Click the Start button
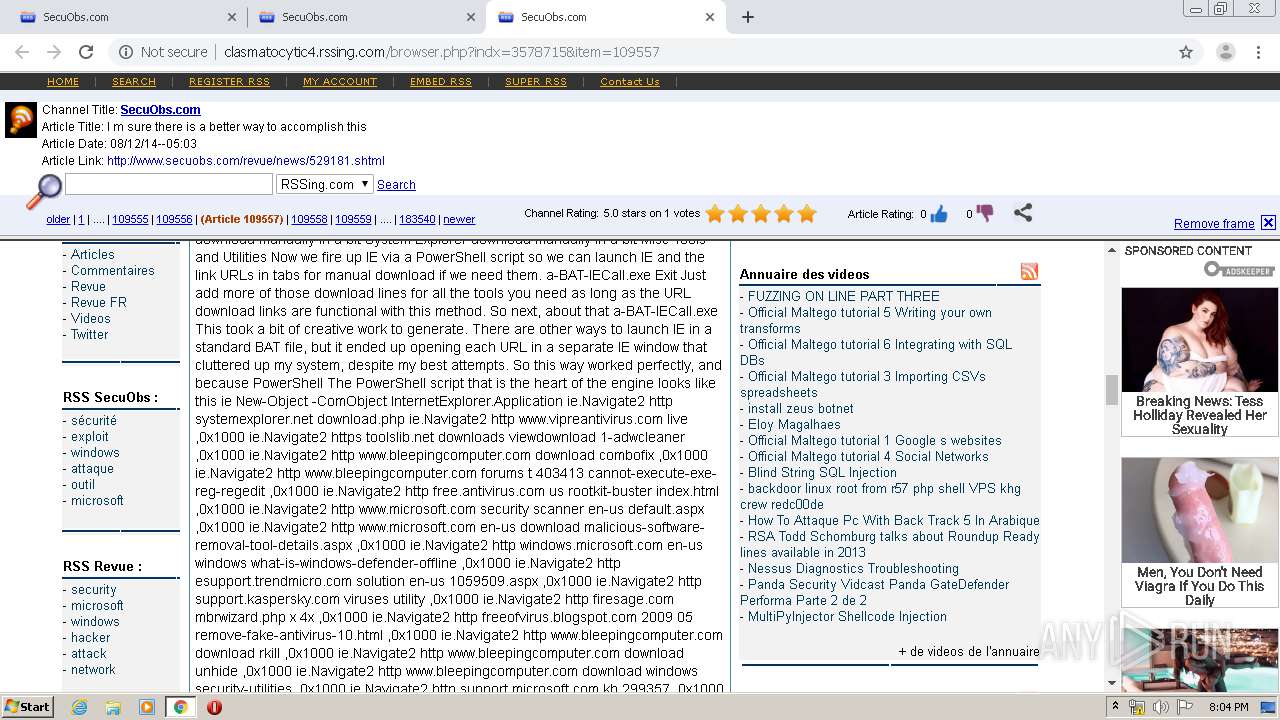This screenshot has height=720, width=1280. pos(27,707)
